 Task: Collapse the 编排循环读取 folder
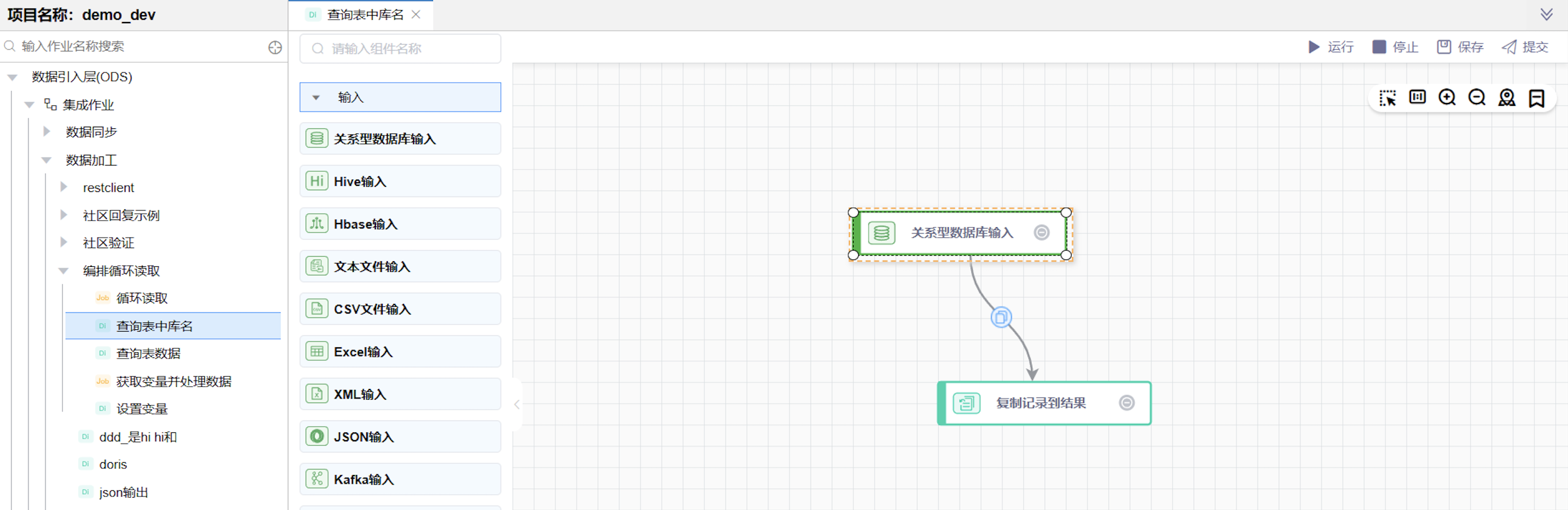63,271
